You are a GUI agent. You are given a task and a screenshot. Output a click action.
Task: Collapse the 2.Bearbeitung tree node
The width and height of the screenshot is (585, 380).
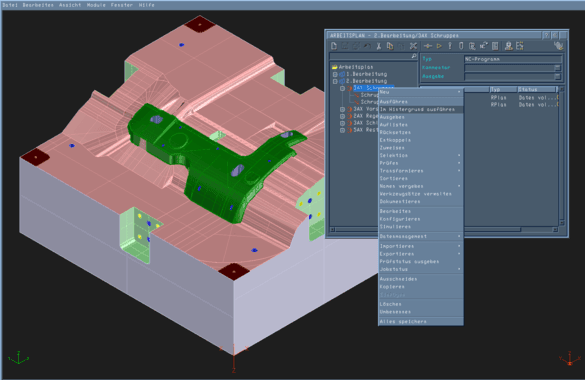(x=335, y=81)
